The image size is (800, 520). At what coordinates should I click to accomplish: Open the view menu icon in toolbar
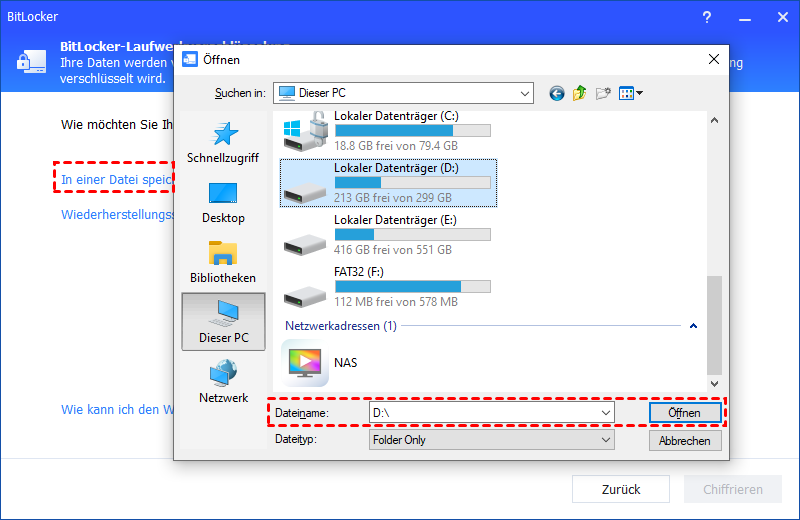coord(631,93)
